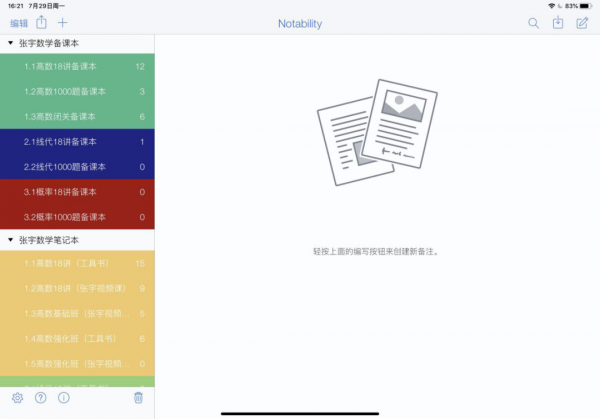This screenshot has width=600, height=419.
Task: Open the share icon in top bar
Action: point(41,23)
